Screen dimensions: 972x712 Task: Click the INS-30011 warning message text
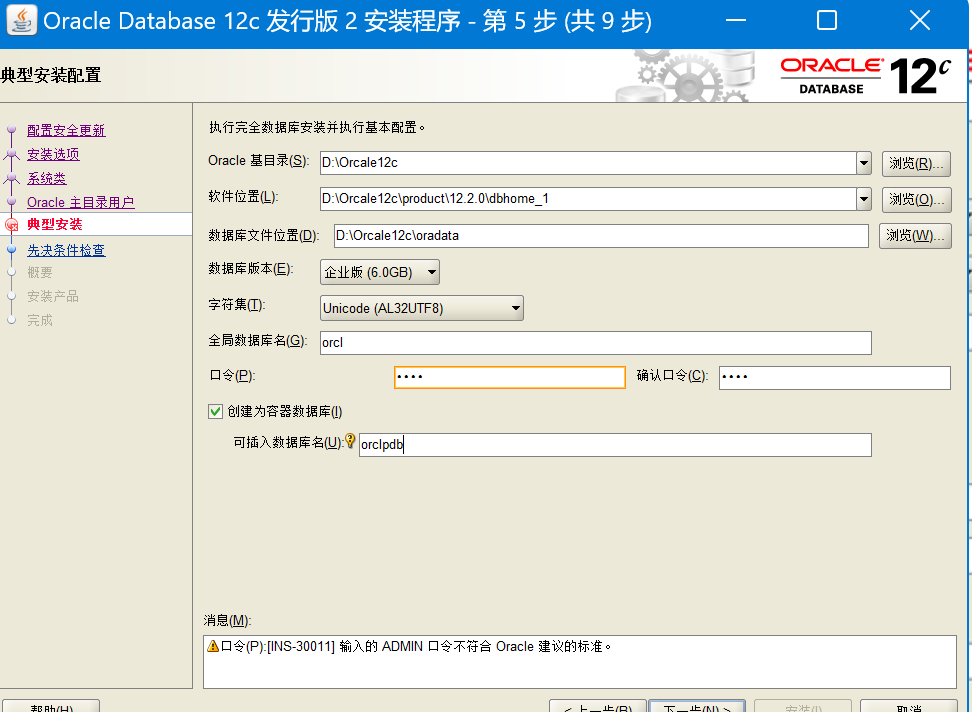pyautogui.click(x=416, y=646)
